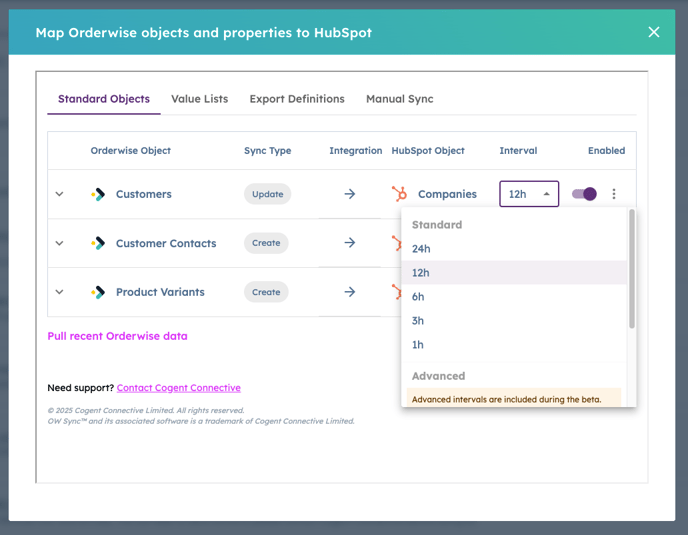This screenshot has height=535, width=688.
Task: Choose the 24h interval option
Action: pos(421,249)
